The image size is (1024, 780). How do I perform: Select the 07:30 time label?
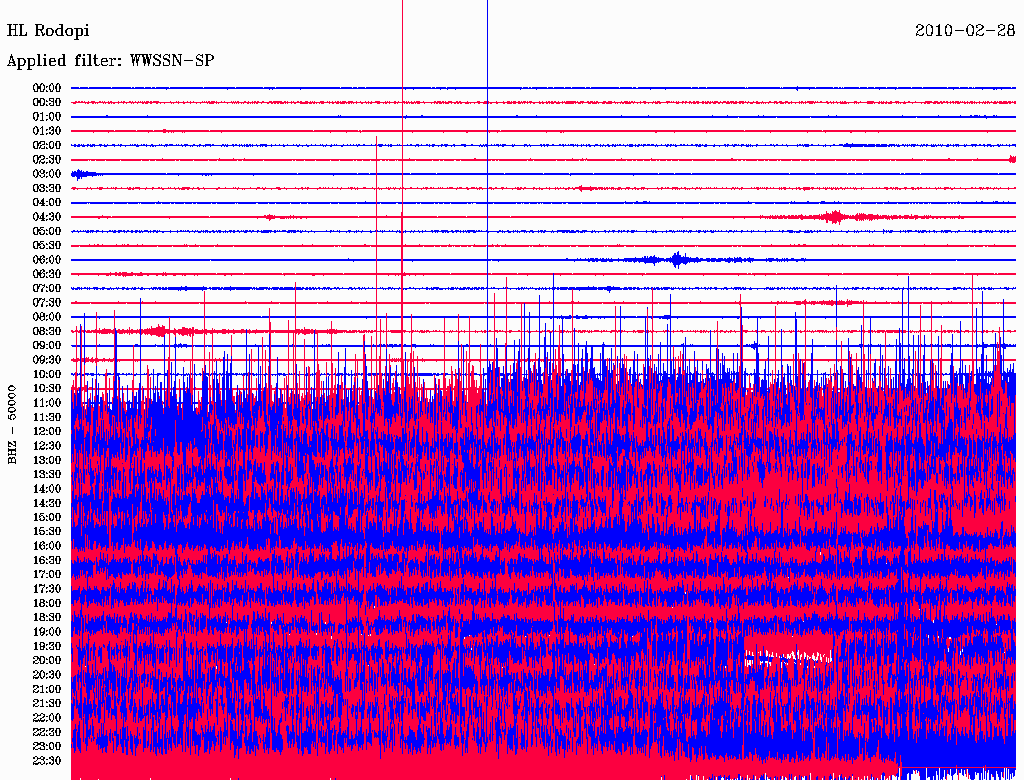(x=47, y=302)
